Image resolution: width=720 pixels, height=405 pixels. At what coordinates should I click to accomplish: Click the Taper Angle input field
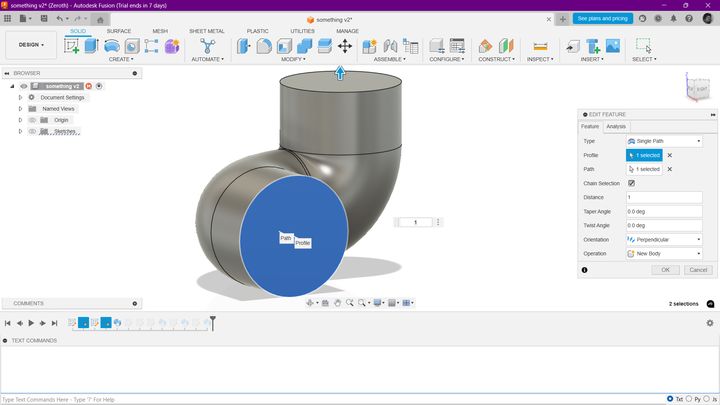tap(664, 212)
